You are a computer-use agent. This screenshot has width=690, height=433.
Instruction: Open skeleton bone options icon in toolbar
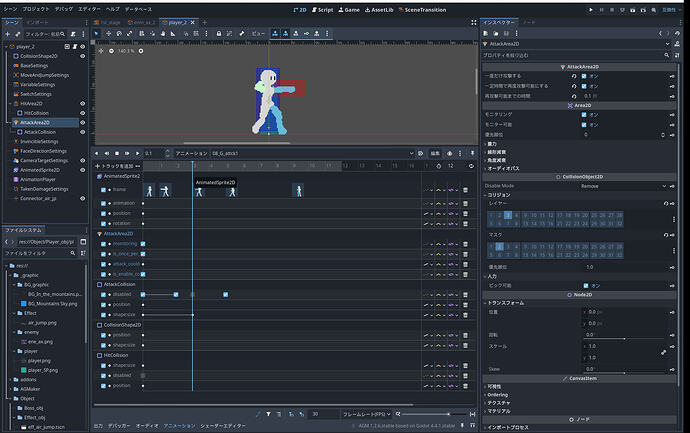242,33
